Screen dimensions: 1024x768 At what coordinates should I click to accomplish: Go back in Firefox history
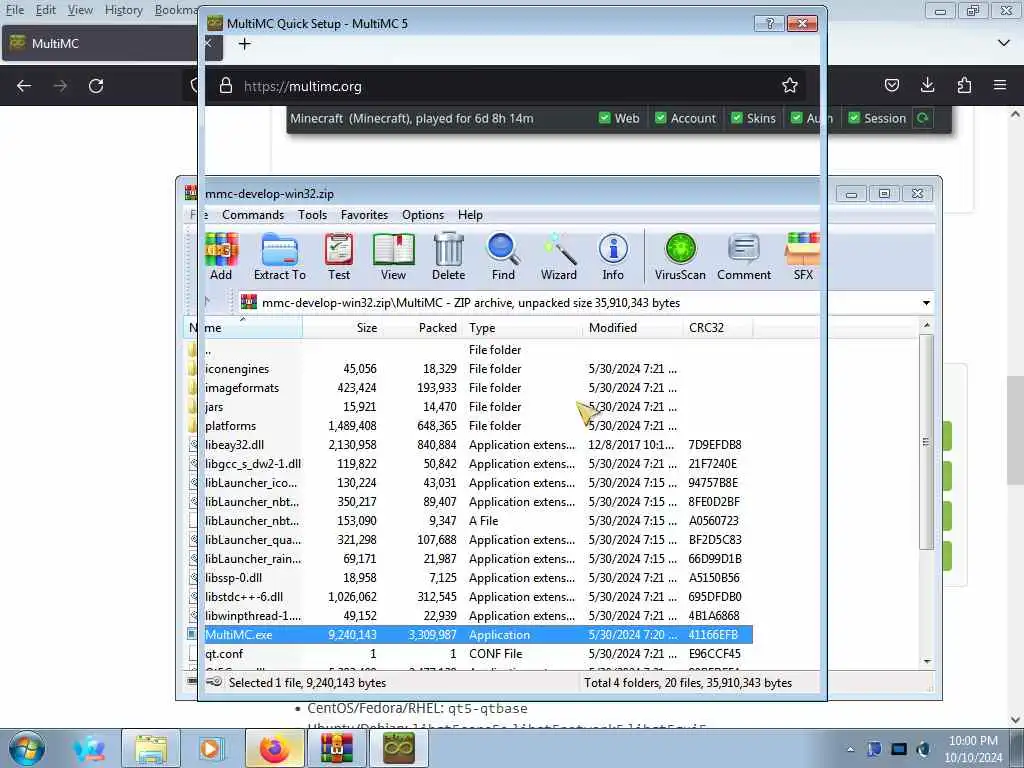(x=24, y=86)
